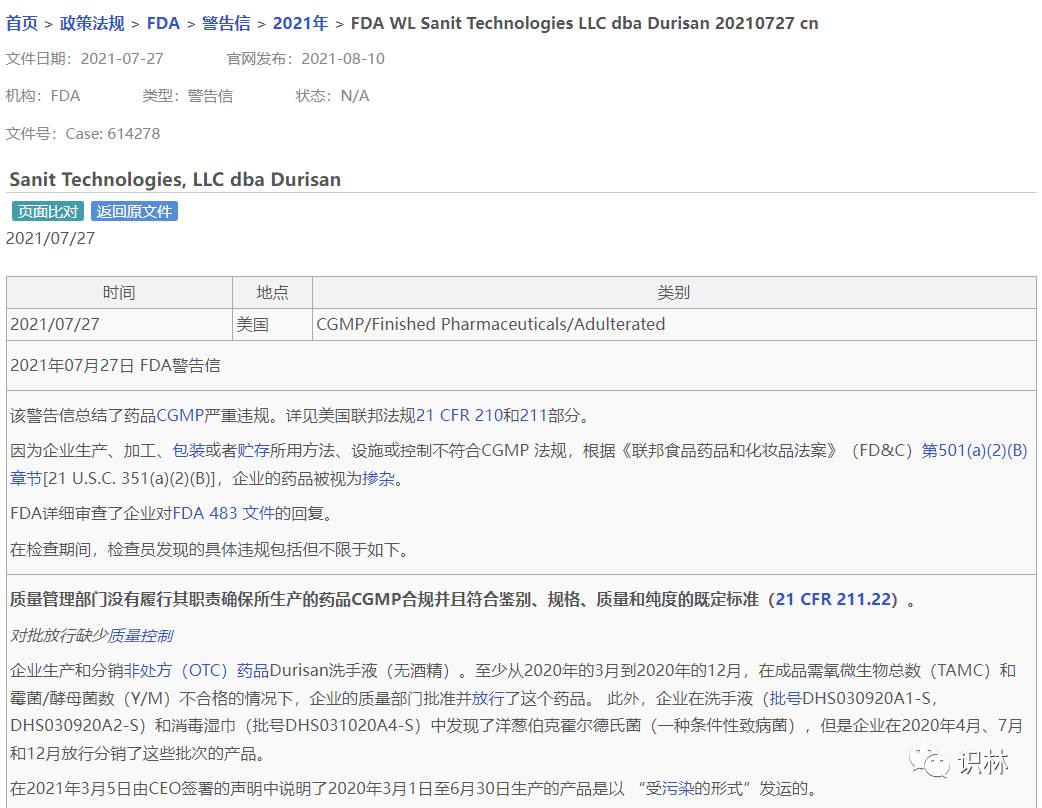This screenshot has width=1042, height=808.
Task: Open the 包装 hyperlink
Action: click(188, 451)
